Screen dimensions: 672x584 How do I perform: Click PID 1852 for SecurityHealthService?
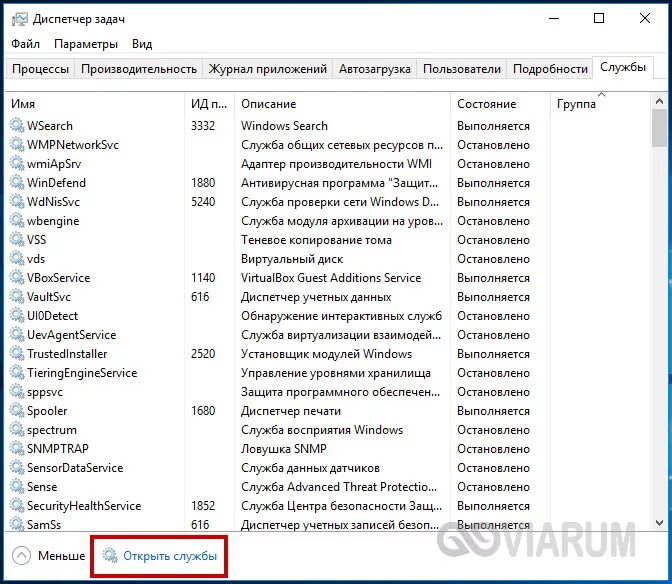203,506
